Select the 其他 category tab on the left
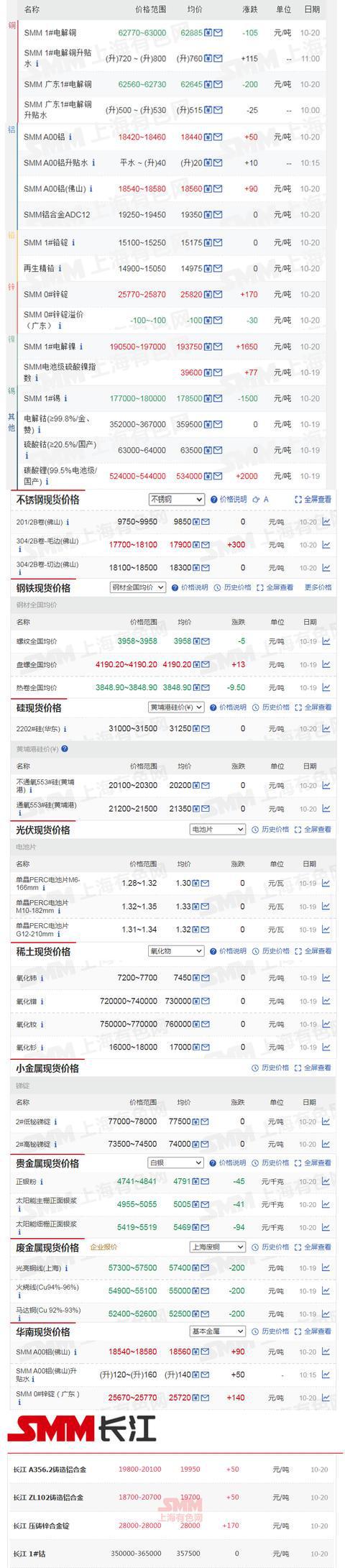 coord(11,422)
